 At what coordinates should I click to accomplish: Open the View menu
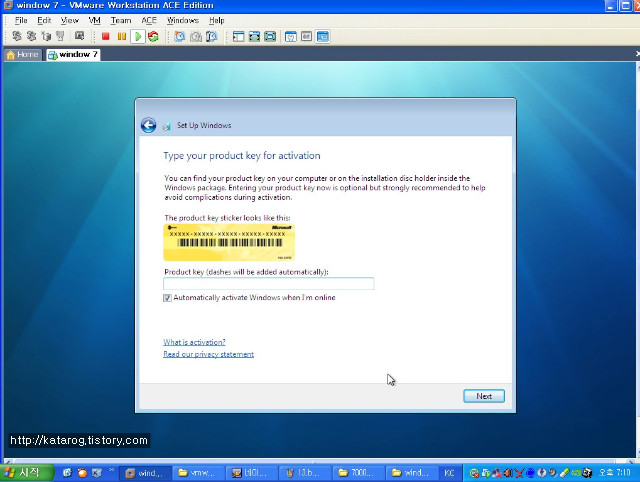[x=69, y=20]
